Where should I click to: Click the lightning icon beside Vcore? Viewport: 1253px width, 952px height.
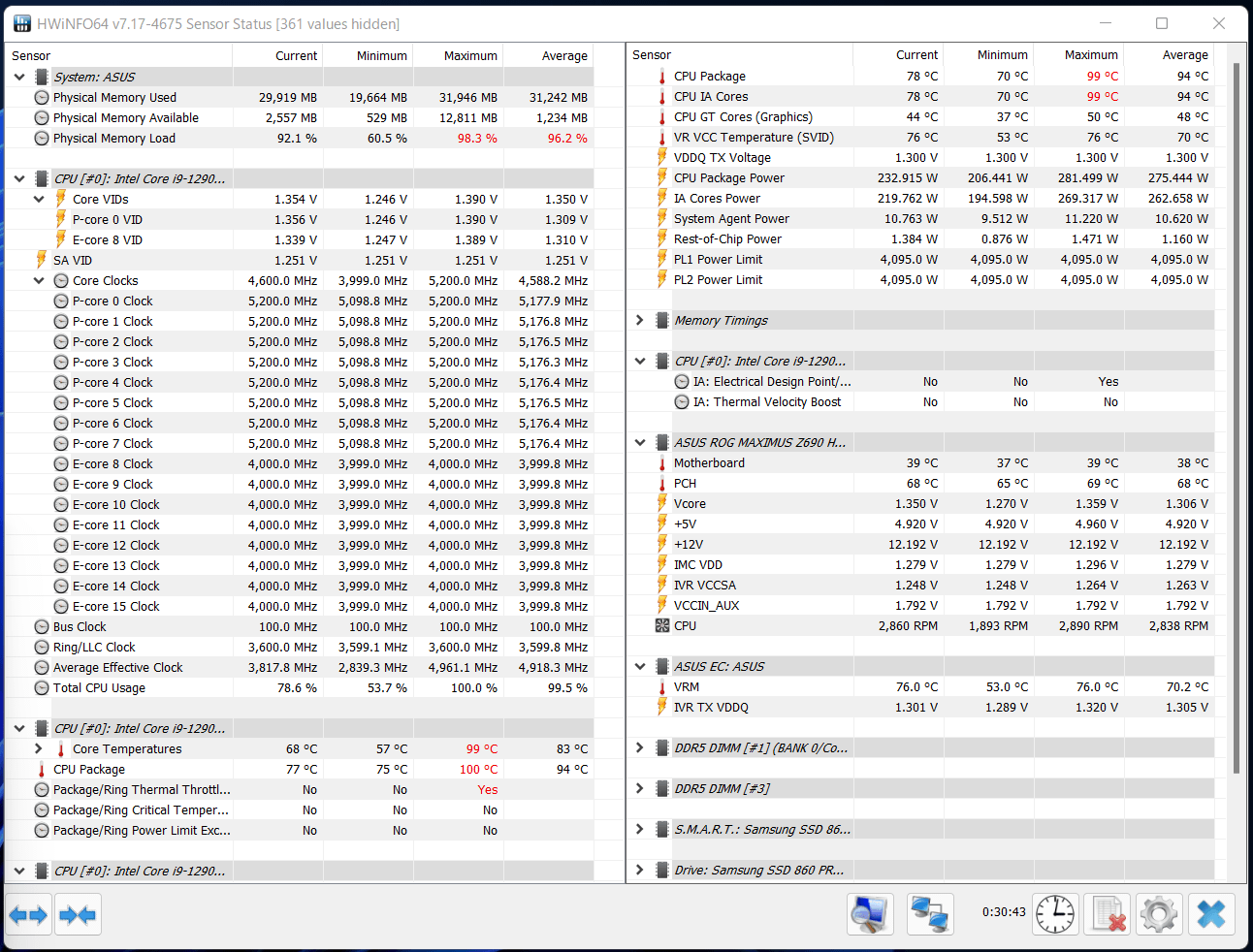(662, 504)
